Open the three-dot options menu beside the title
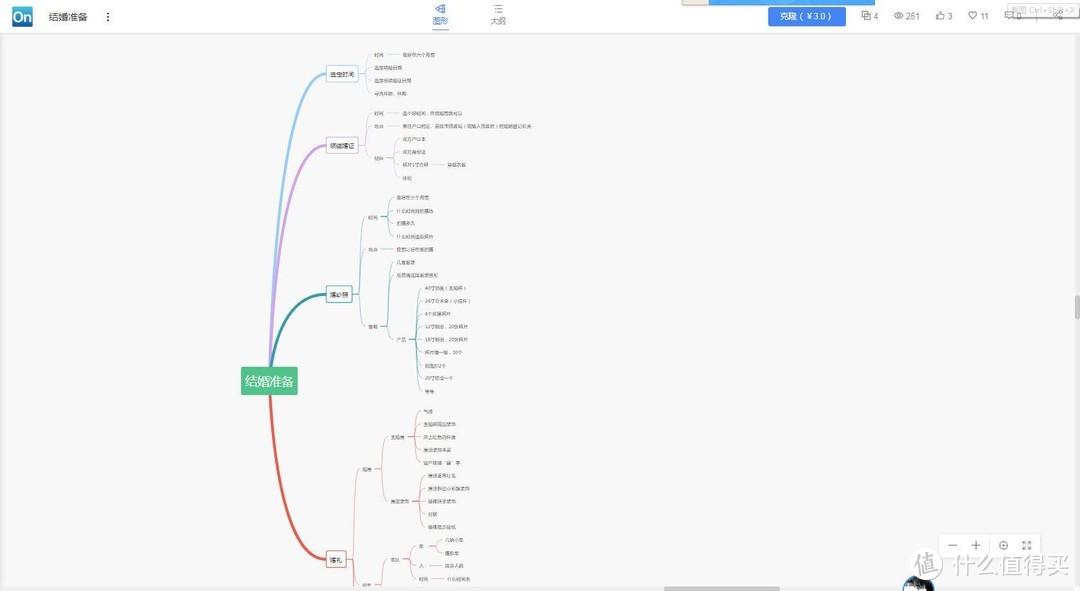The image size is (1080, 591). [x=107, y=17]
